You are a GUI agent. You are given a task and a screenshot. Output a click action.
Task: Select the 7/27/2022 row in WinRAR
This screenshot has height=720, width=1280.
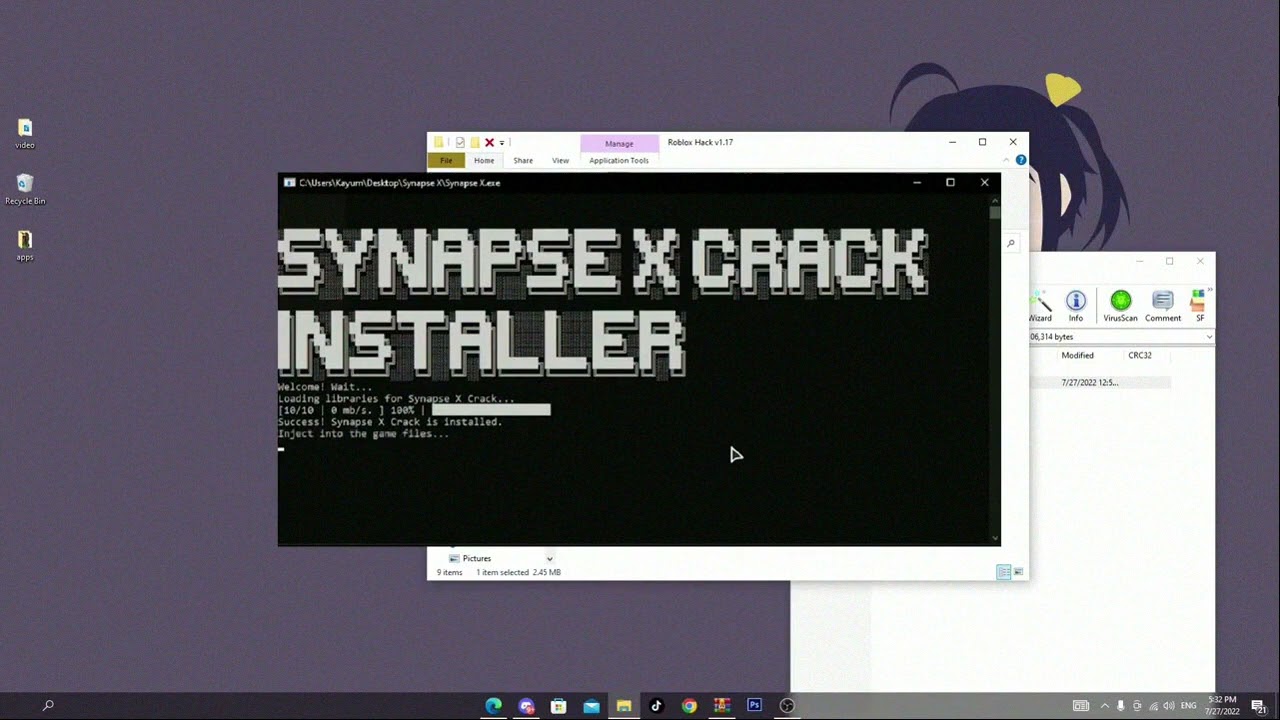click(x=1100, y=382)
